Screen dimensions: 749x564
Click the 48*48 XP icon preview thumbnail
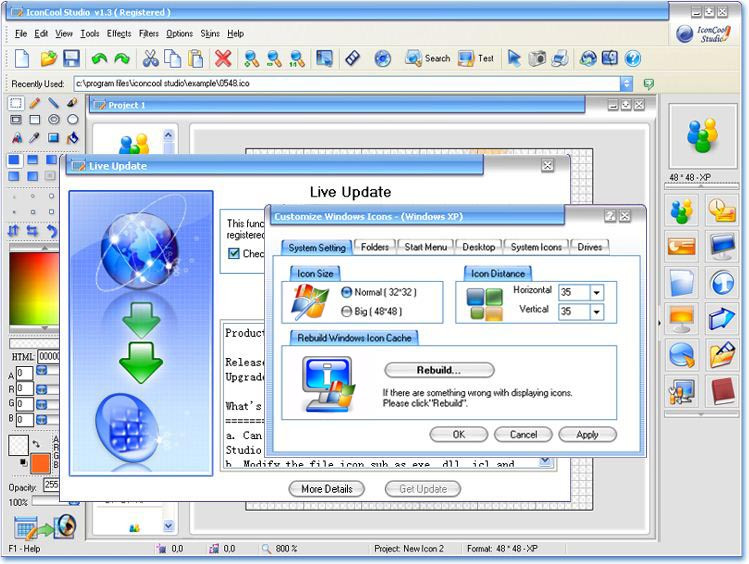(703, 135)
